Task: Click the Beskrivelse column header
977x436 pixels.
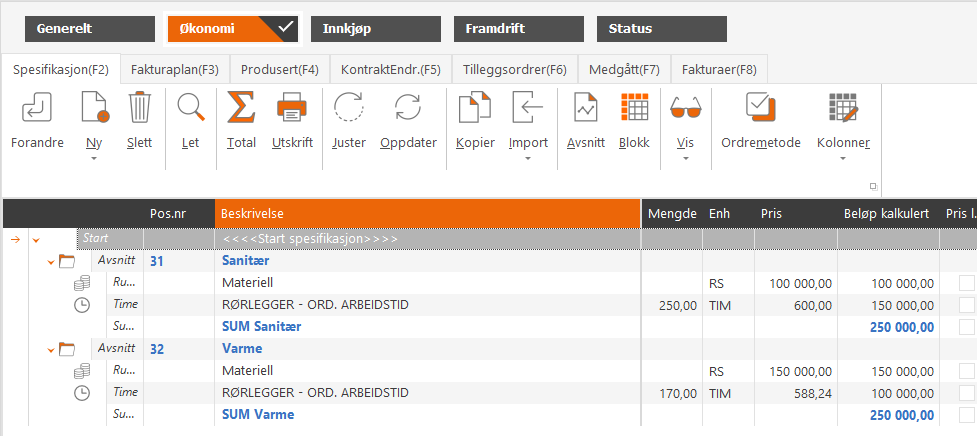Action: 427,213
